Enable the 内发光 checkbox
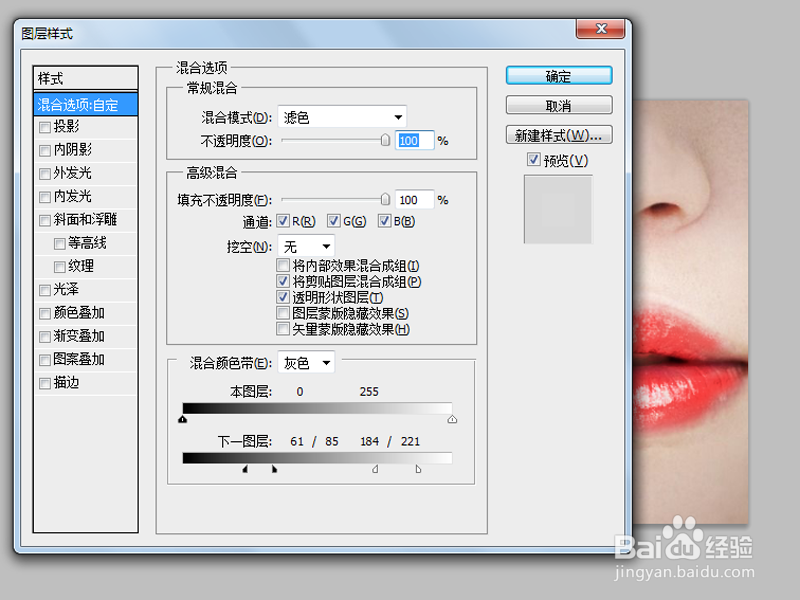 [x=45, y=197]
